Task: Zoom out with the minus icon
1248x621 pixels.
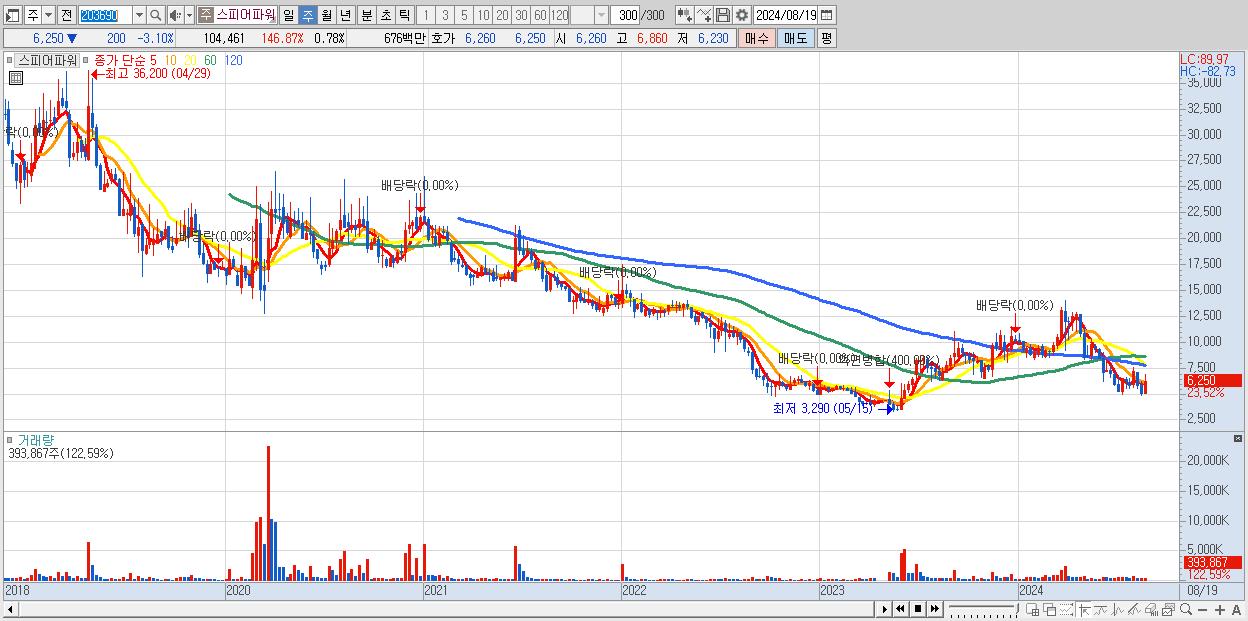Action: tap(1203, 610)
